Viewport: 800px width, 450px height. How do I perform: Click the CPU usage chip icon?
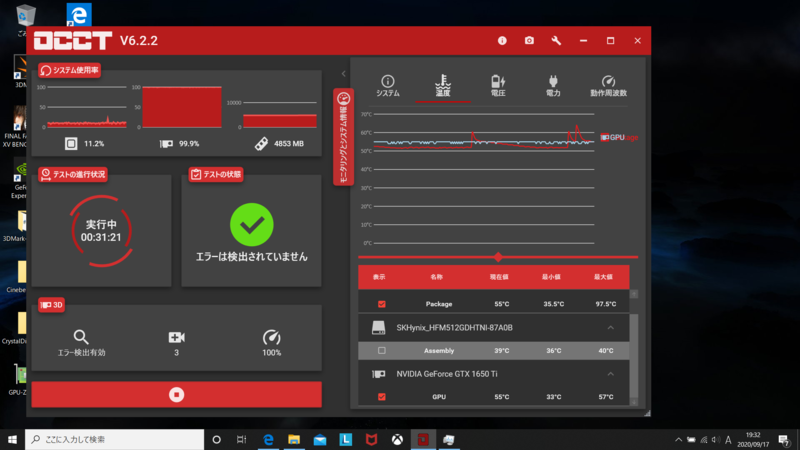pos(71,144)
